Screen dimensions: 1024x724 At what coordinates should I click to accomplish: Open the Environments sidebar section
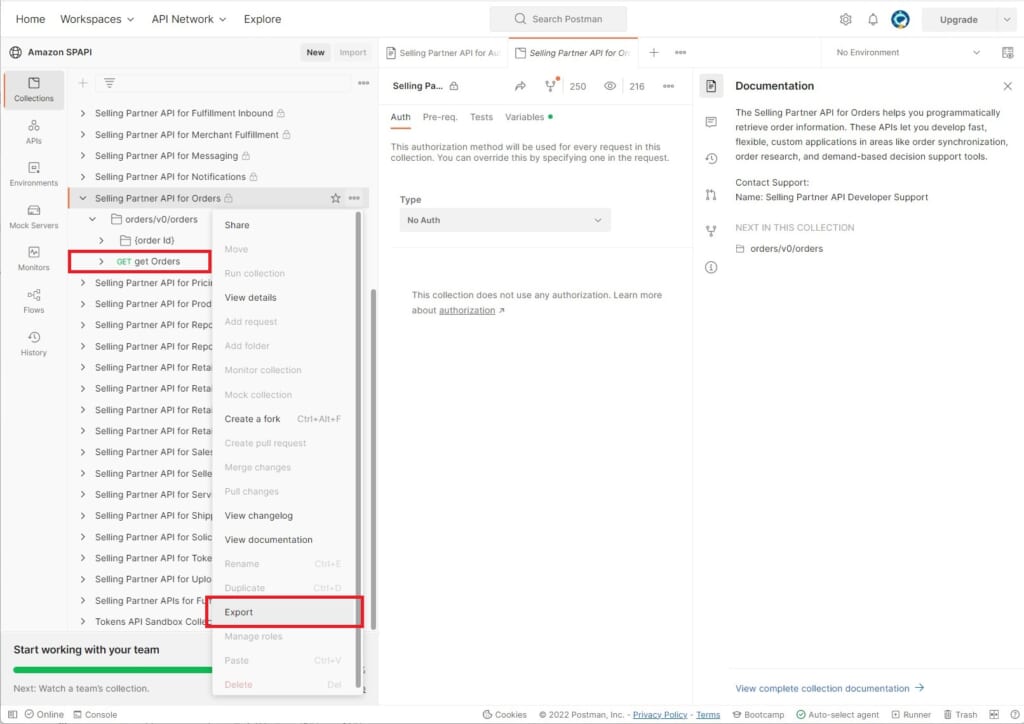(34, 174)
